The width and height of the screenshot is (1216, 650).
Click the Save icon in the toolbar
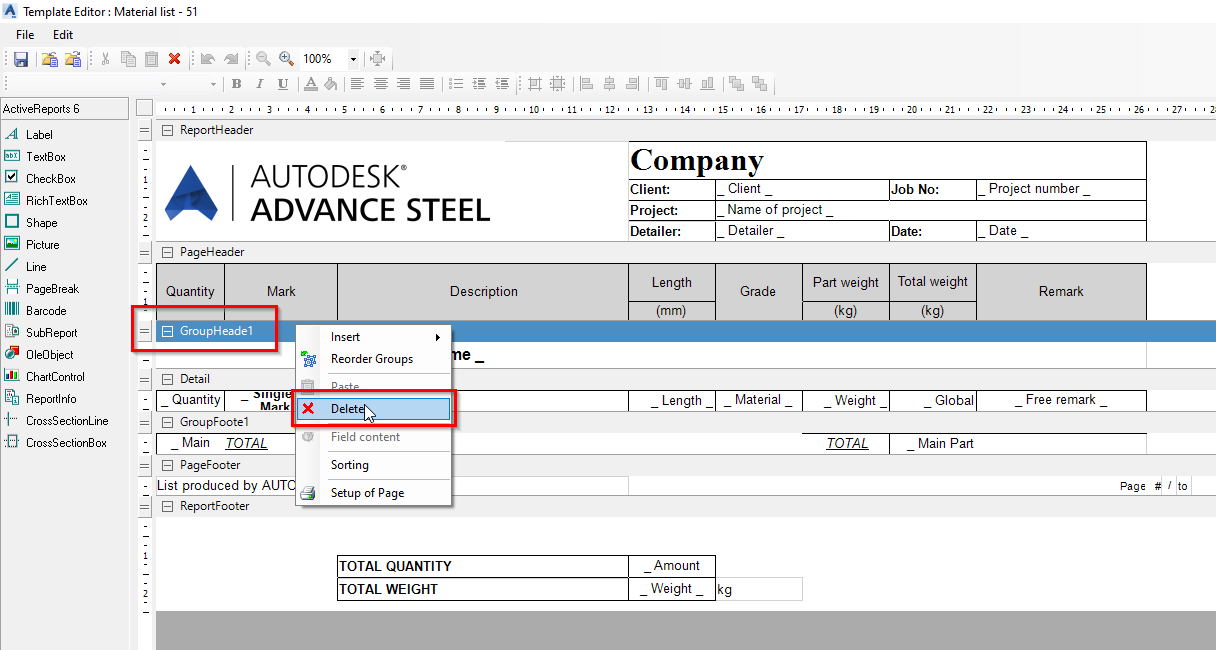20,59
